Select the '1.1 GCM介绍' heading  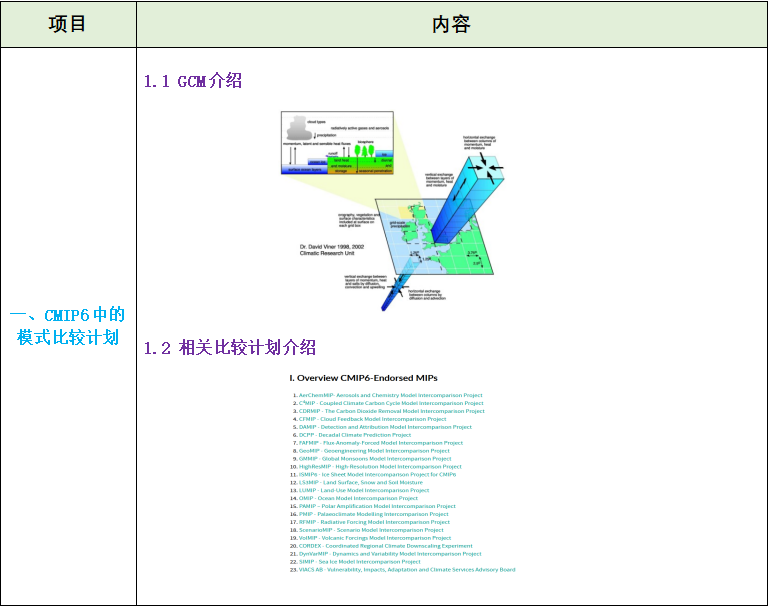(193, 81)
